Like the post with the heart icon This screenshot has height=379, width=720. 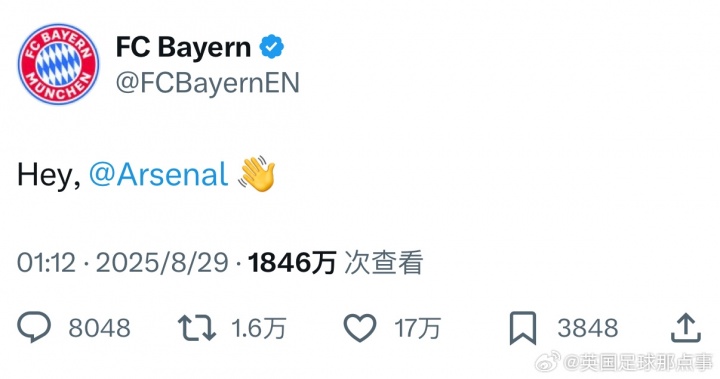point(360,328)
